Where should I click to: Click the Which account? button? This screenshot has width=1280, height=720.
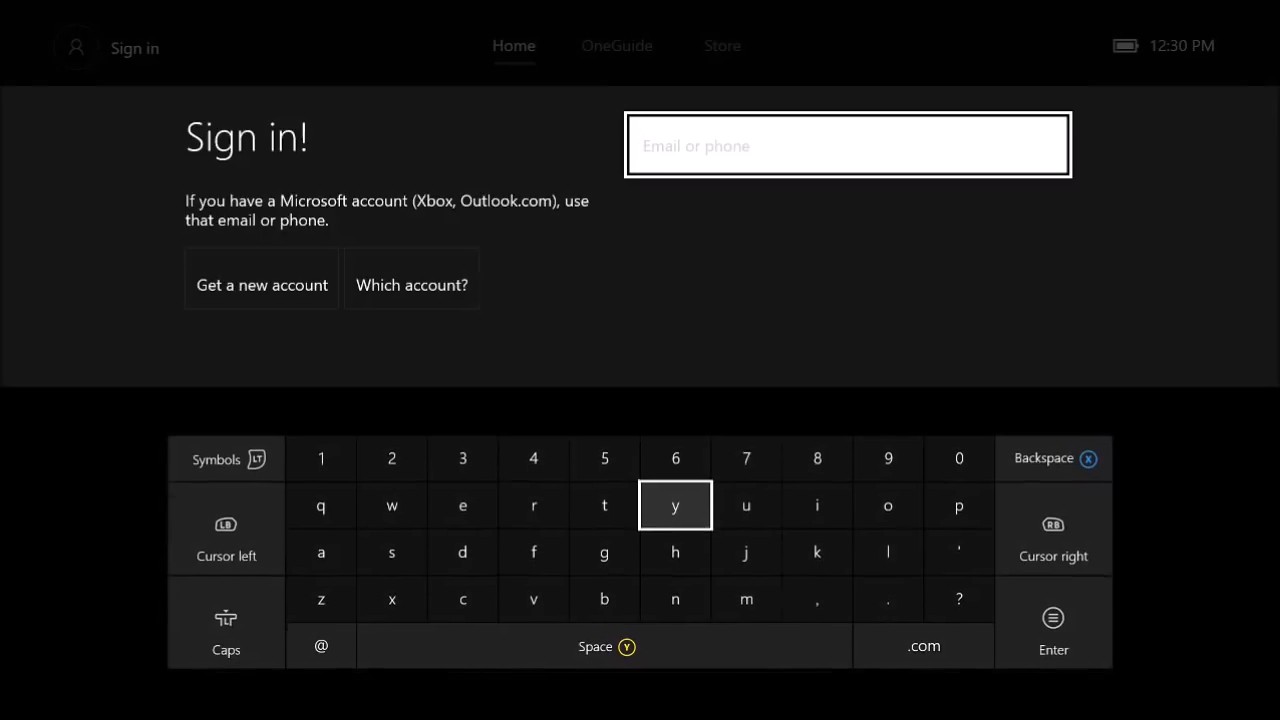tap(412, 285)
